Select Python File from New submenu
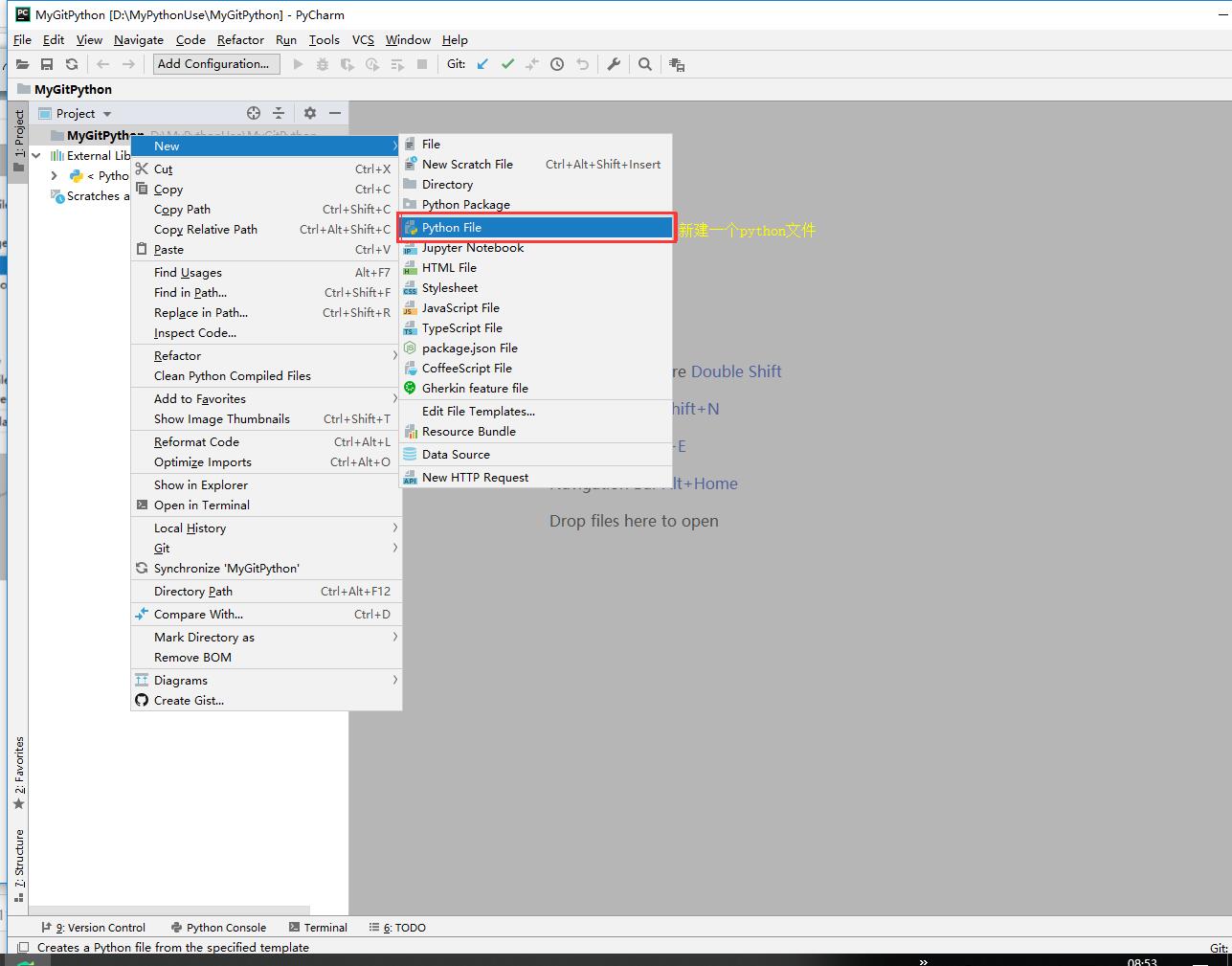The image size is (1232, 966). (x=536, y=228)
